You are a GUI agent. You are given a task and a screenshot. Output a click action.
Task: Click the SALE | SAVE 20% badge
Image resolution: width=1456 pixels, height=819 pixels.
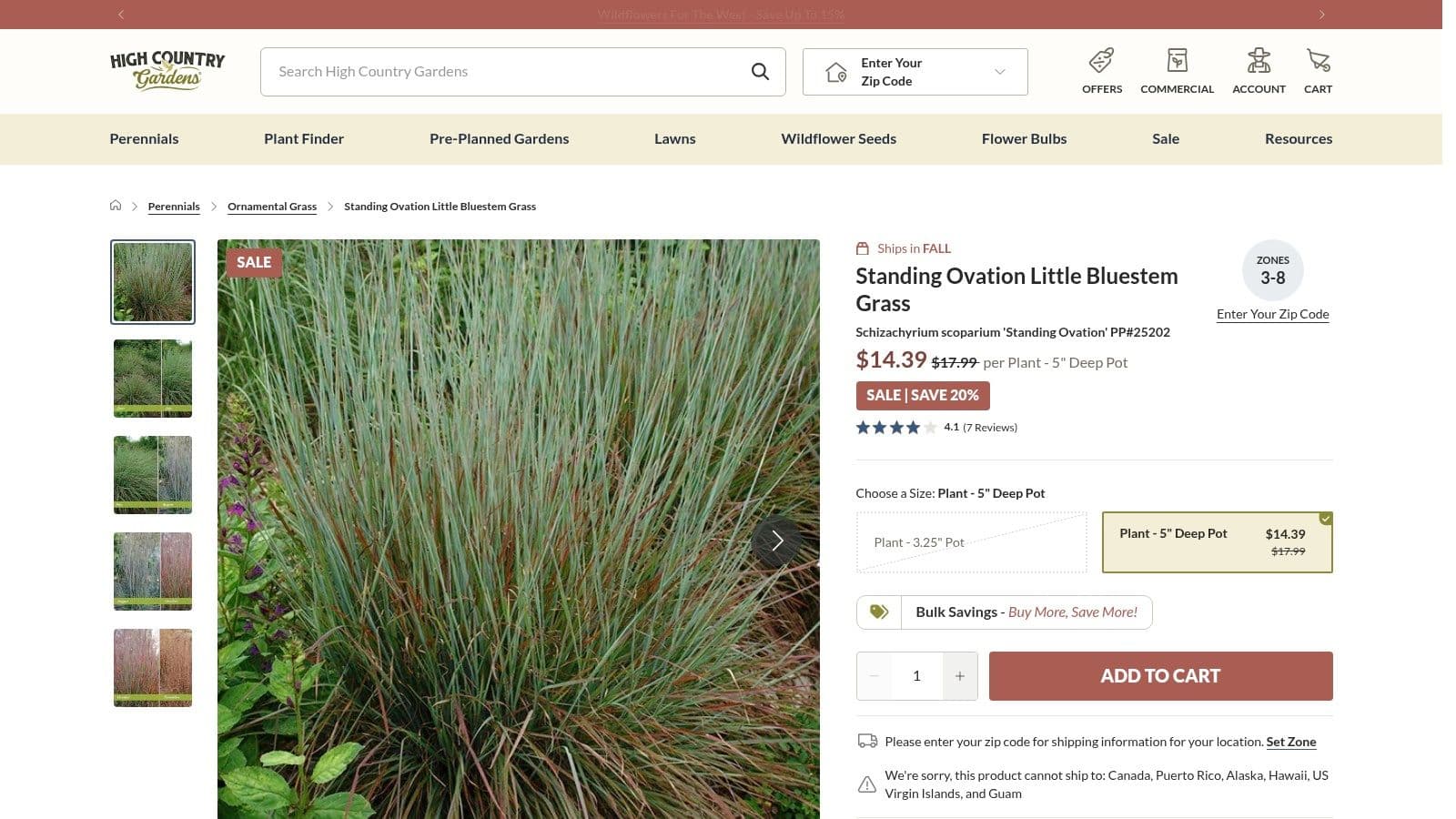pyautogui.click(x=922, y=396)
